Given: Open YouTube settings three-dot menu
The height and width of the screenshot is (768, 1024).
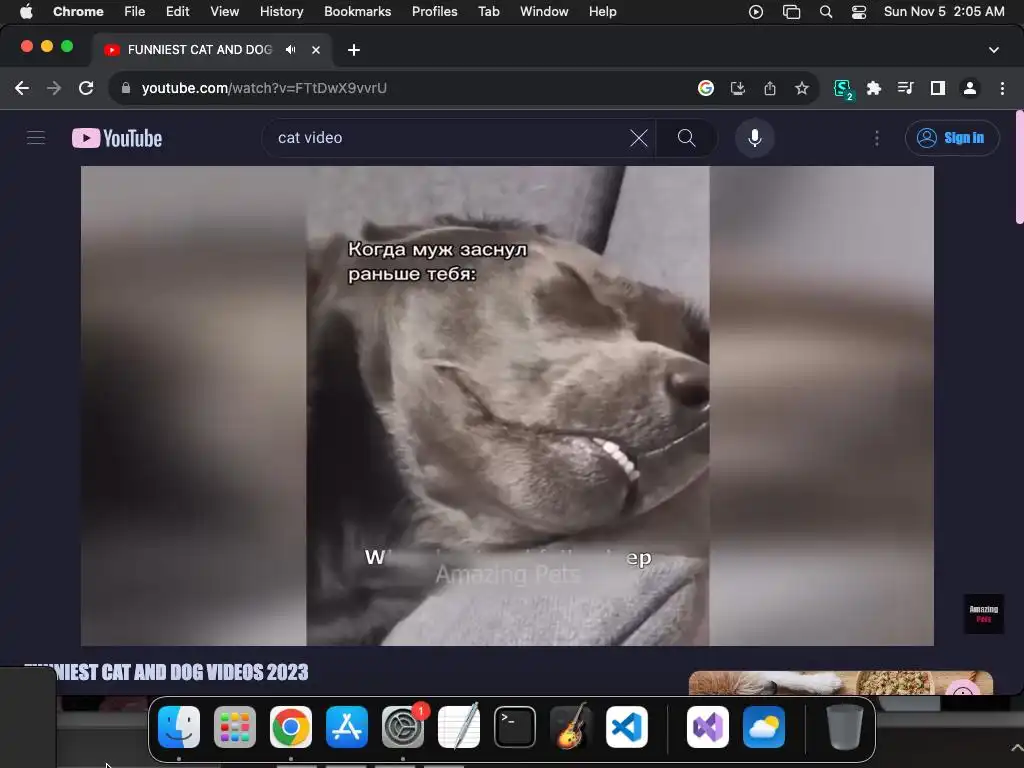Looking at the screenshot, I should [876, 138].
